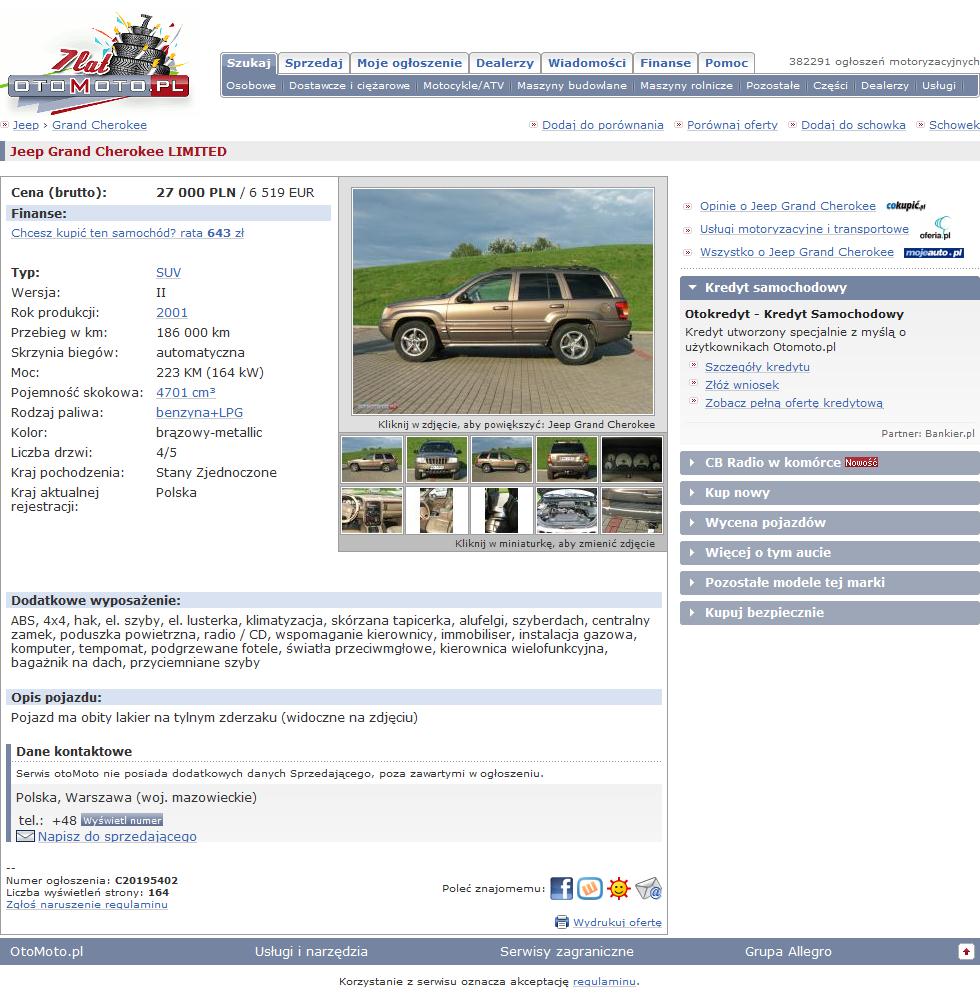This screenshot has width=980, height=1007.
Task: Click the mojeauto.pl logo
Action: [x=934, y=252]
